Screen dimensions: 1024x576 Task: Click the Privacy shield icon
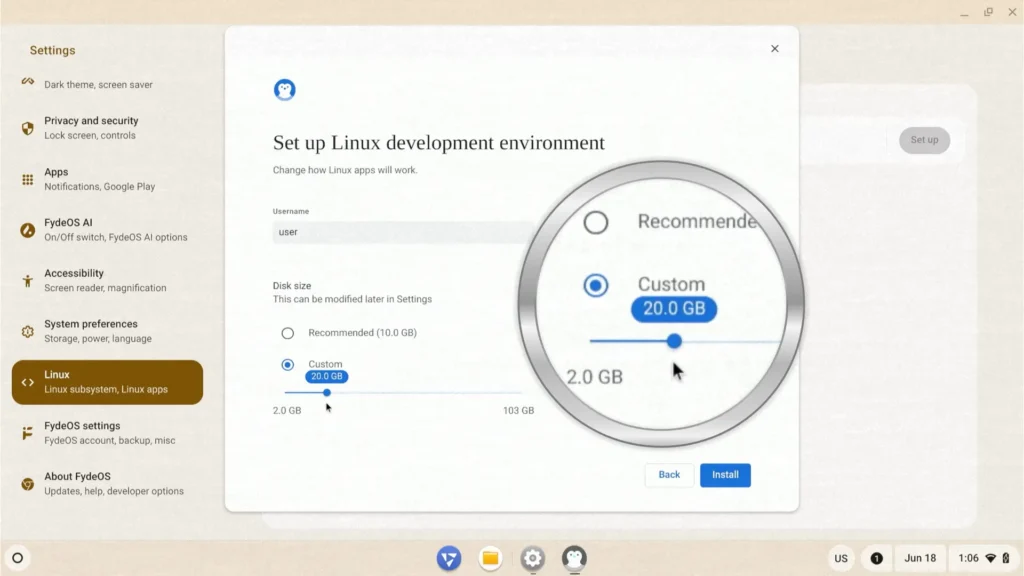27,128
